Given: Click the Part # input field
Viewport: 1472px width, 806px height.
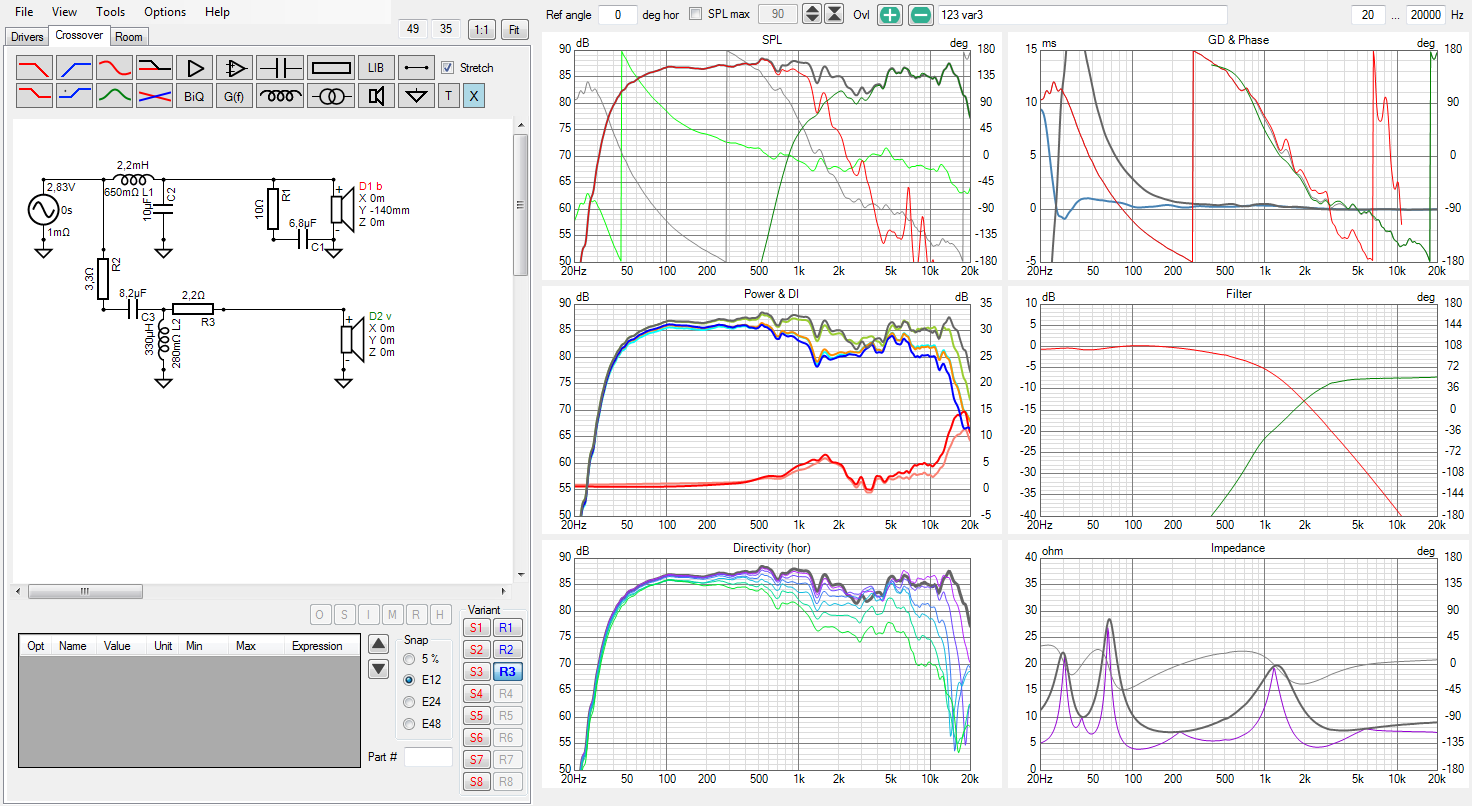Looking at the screenshot, I should 428,757.
